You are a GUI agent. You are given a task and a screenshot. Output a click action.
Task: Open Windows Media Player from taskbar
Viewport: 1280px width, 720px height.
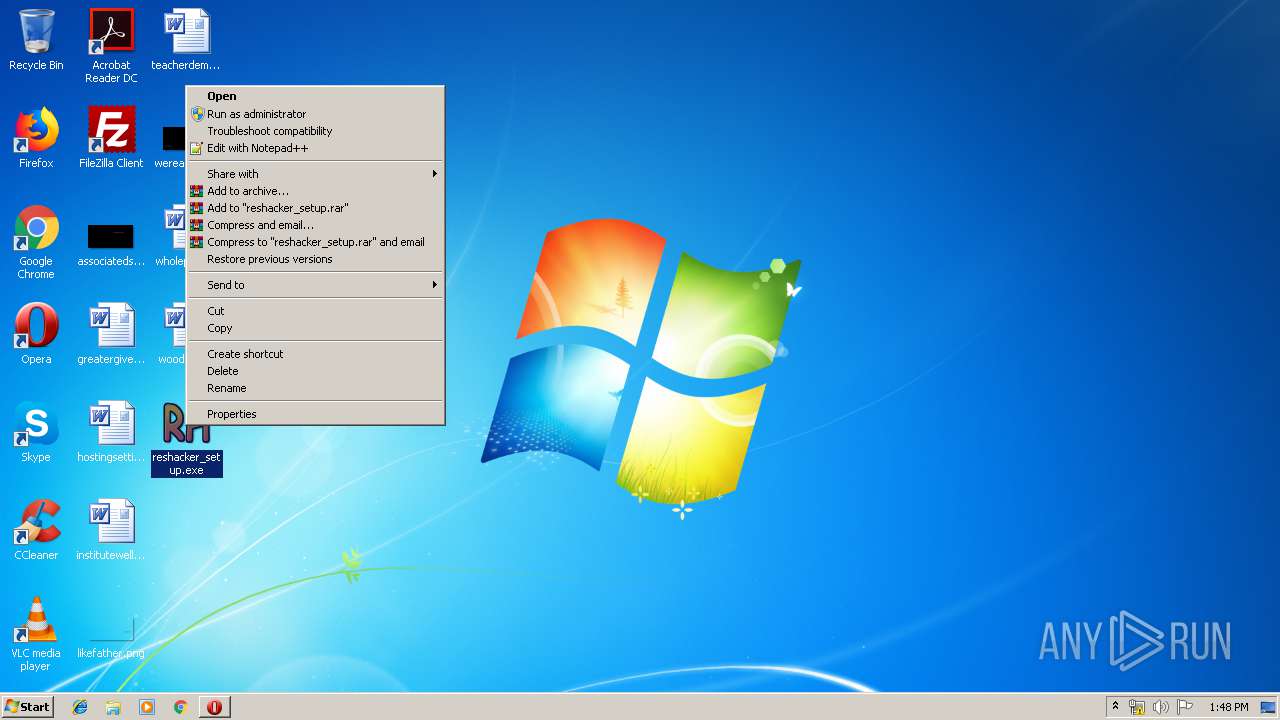point(147,707)
